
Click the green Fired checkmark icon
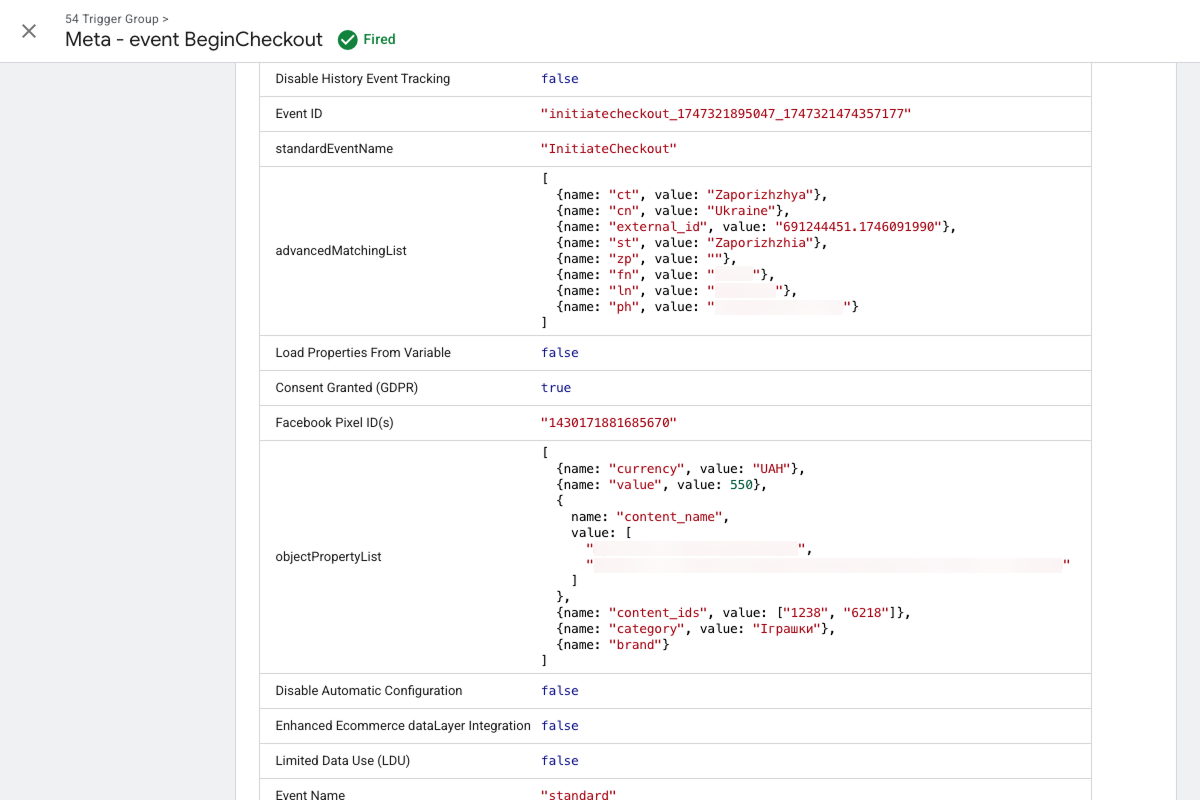point(347,40)
